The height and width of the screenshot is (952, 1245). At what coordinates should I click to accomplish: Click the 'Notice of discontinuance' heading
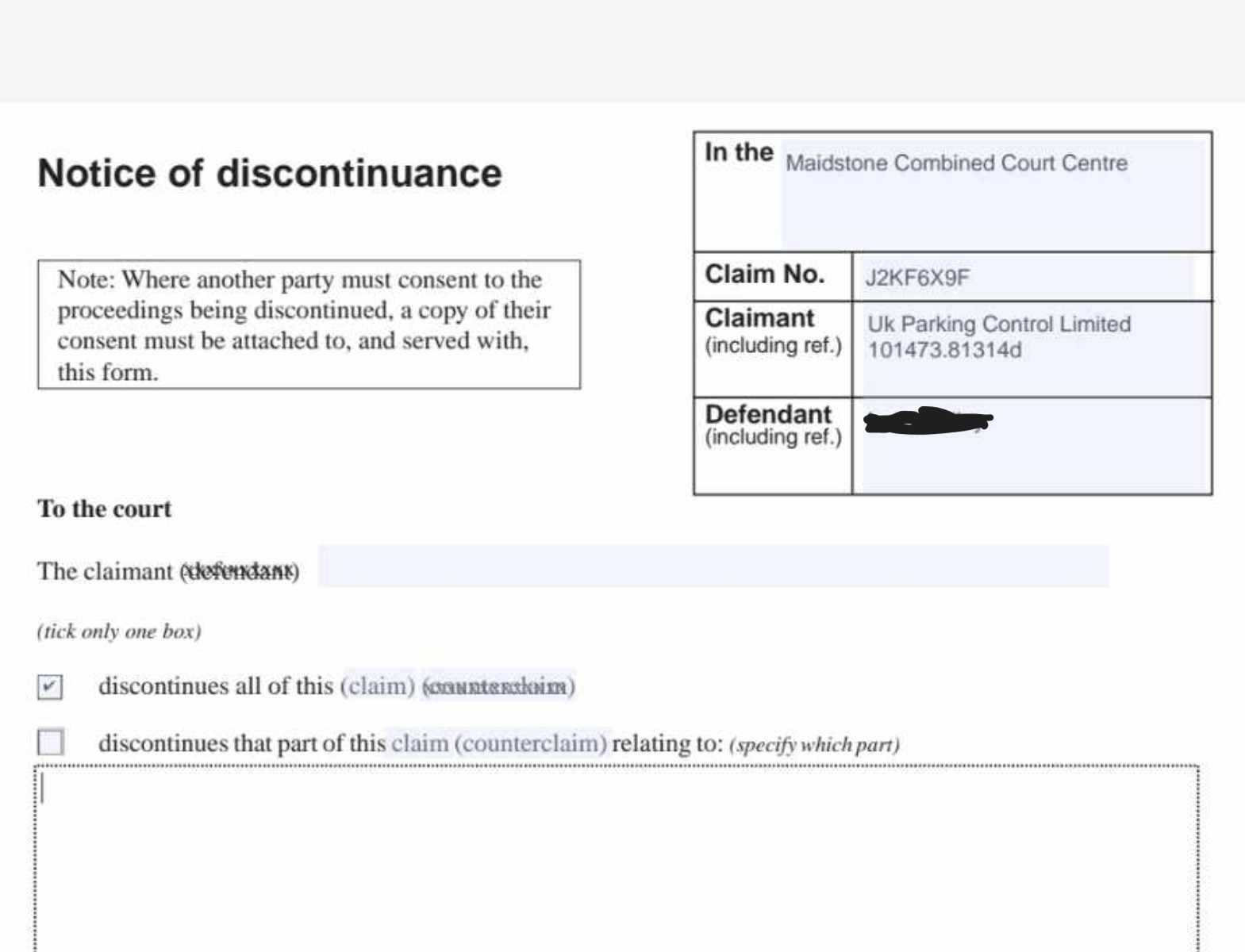270,173
